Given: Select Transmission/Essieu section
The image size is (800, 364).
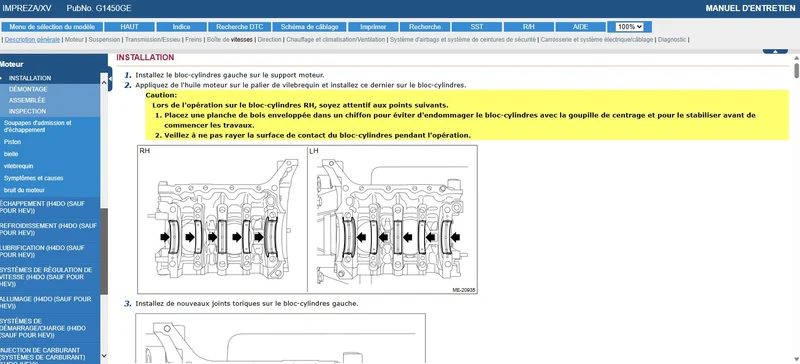Looking at the screenshot, I should point(153,40).
